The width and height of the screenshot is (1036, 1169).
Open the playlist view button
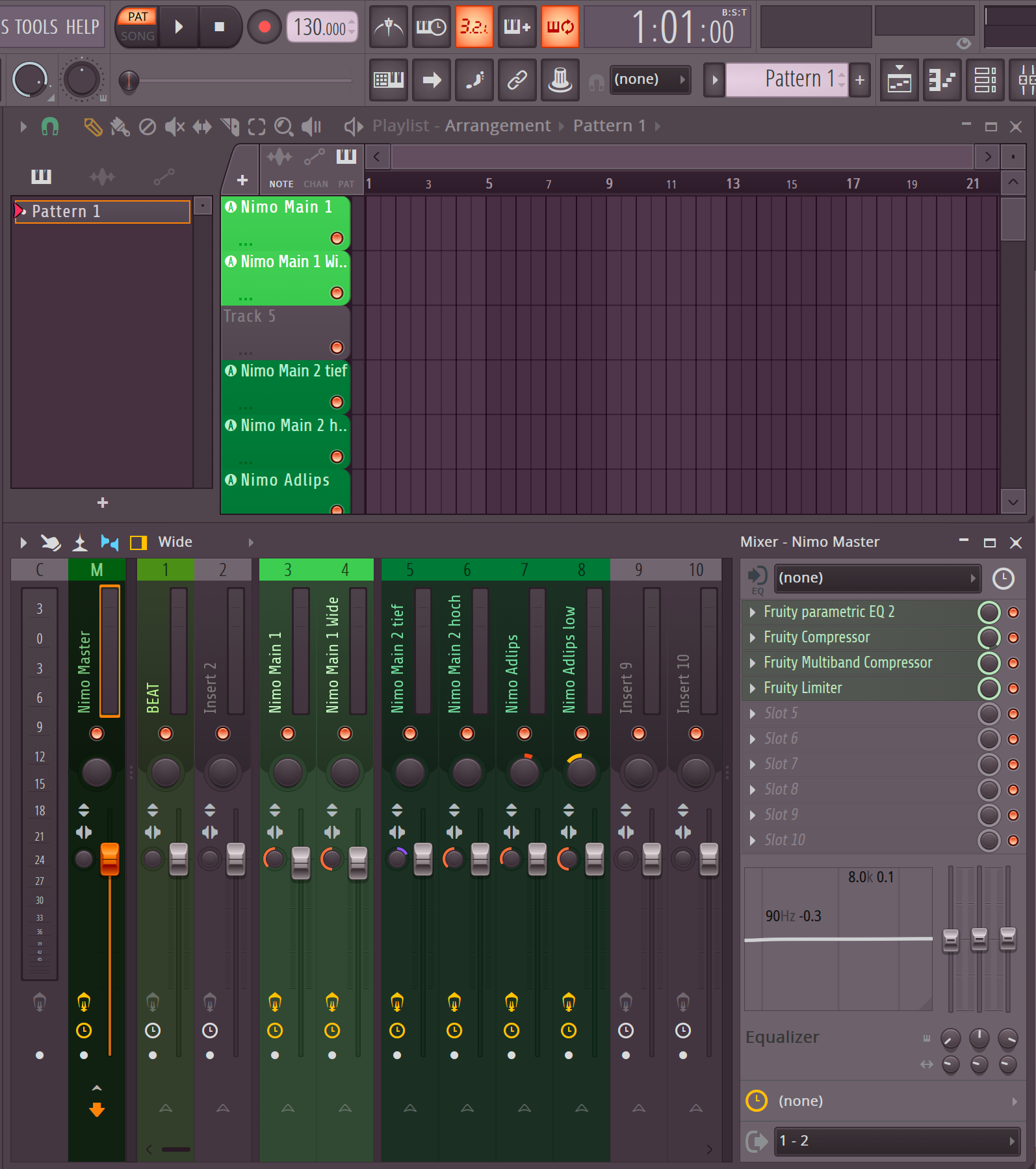(900, 80)
